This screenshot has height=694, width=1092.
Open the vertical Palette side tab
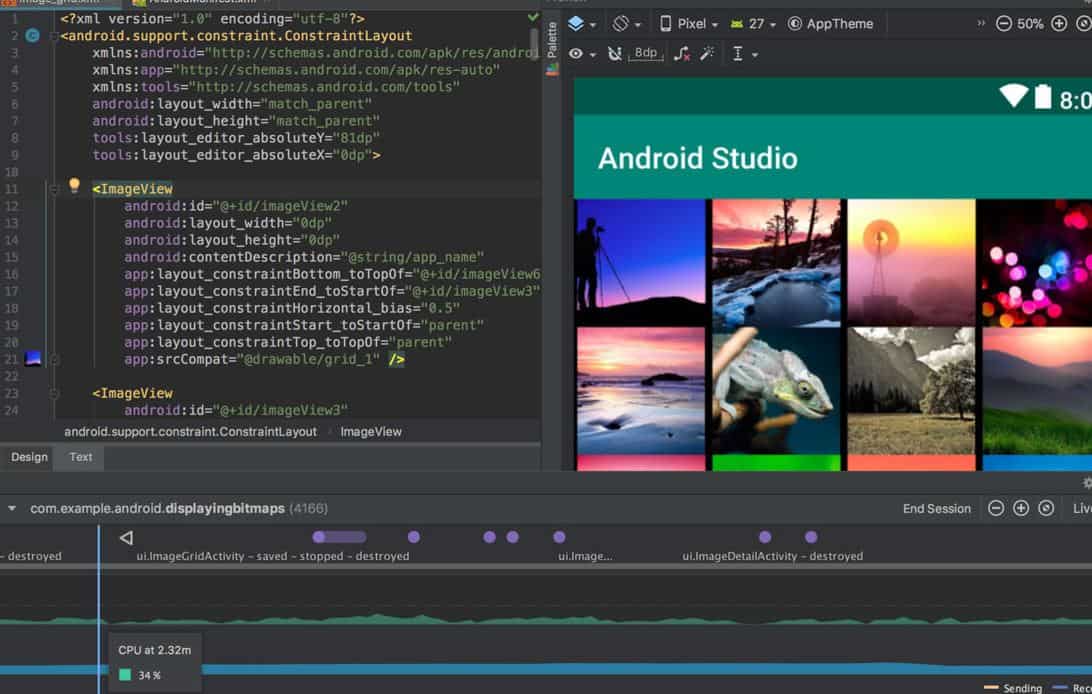(x=552, y=39)
